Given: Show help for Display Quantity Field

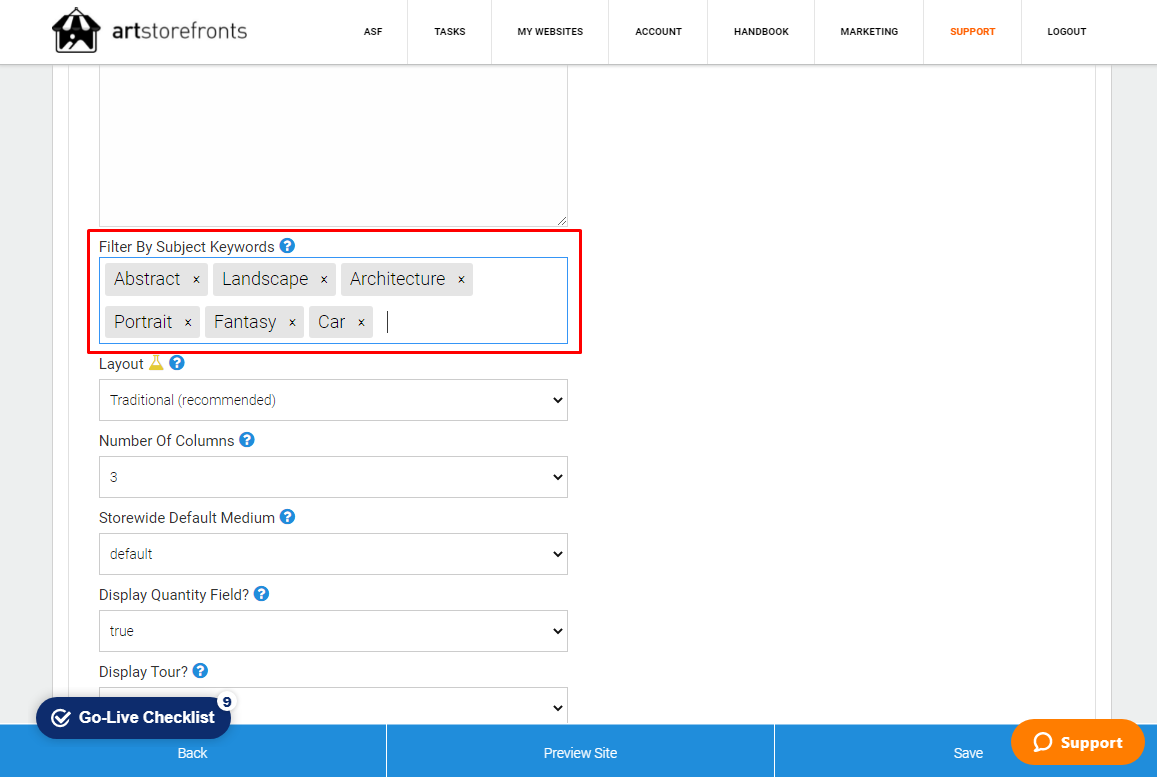Looking at the screenshot, I should coord(261,594).
